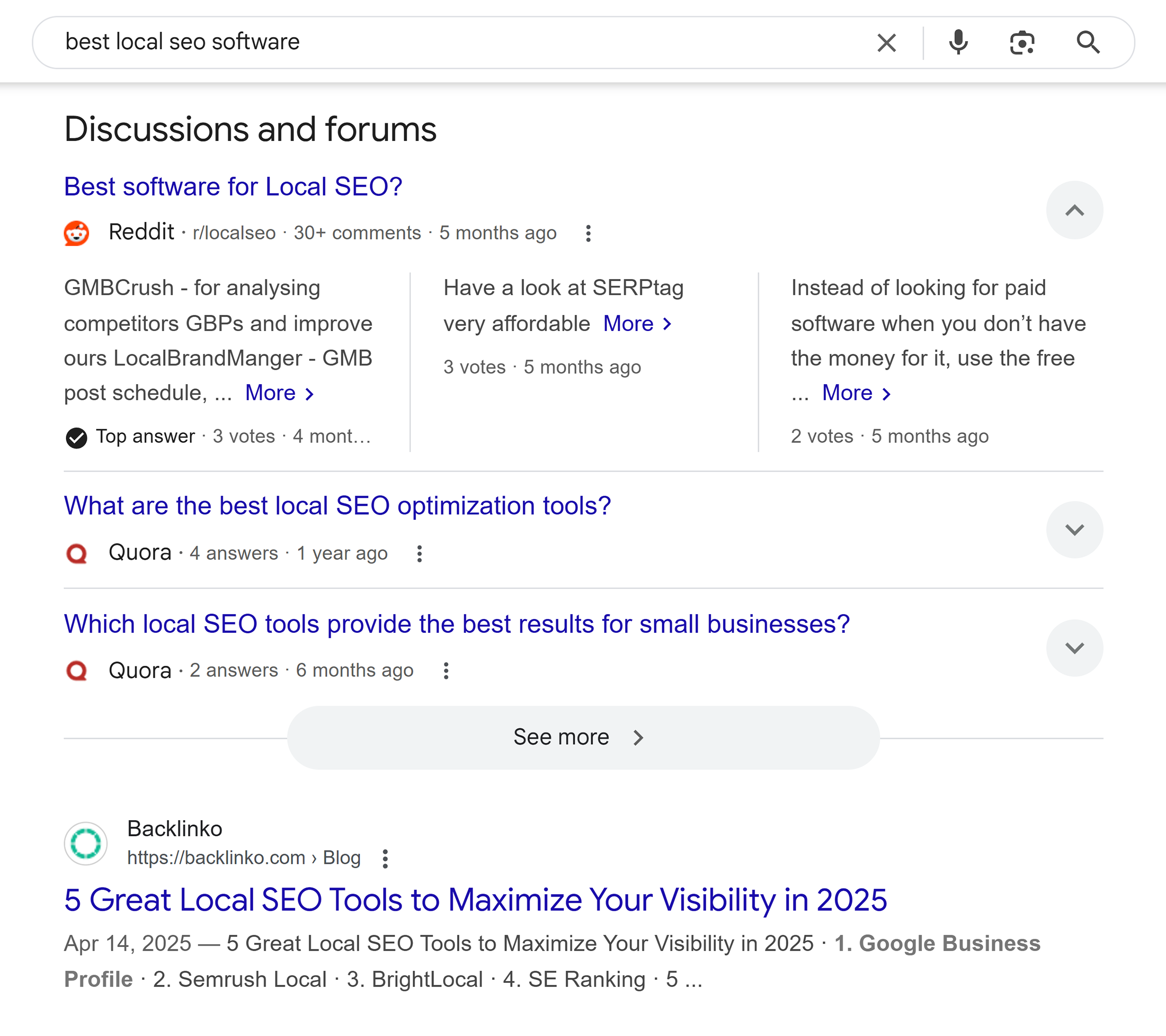Click the Top answer checkmark badge
1166x1036 pixels.
pos(76,437)
